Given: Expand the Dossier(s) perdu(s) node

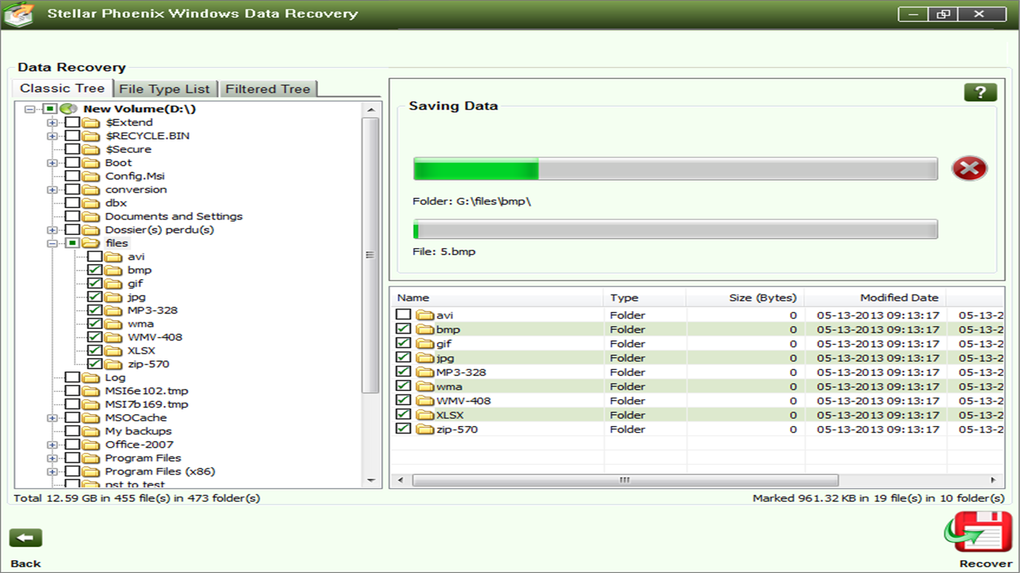Looking at the screenshot, I should tap(52, 230).
